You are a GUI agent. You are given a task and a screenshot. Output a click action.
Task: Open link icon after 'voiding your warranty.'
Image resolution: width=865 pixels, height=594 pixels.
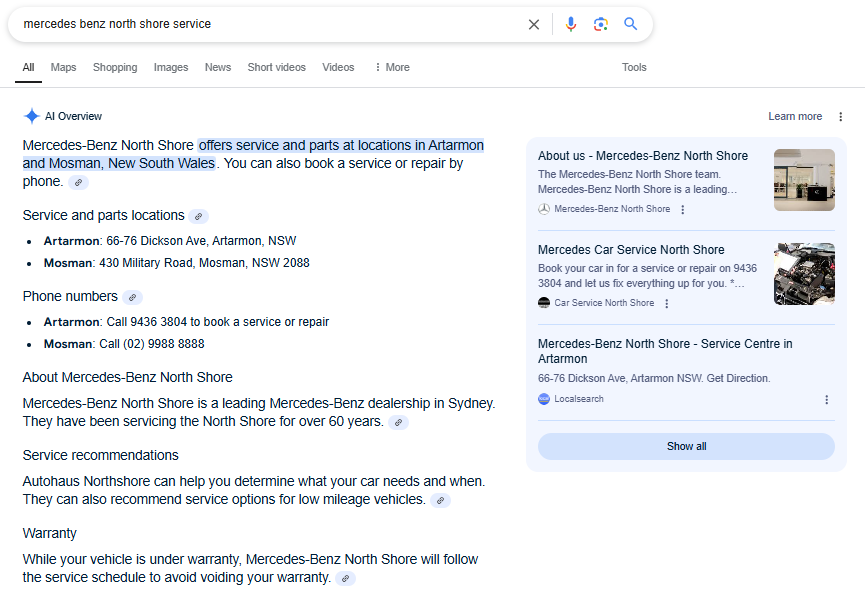point(345,578)
